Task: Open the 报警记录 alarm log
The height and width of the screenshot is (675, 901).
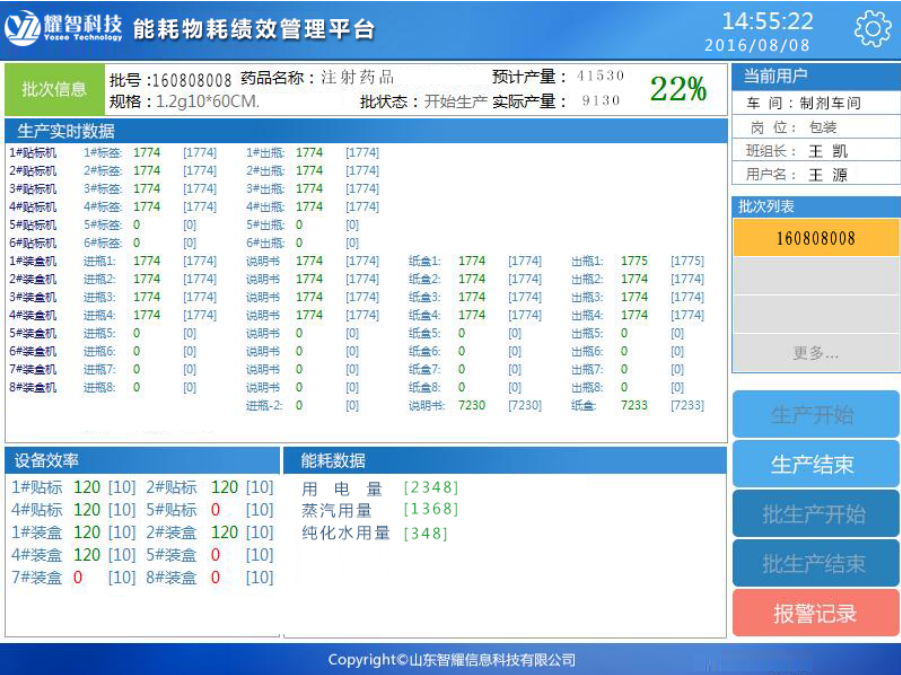Action: pyautogui.click(x=814, y=613)
